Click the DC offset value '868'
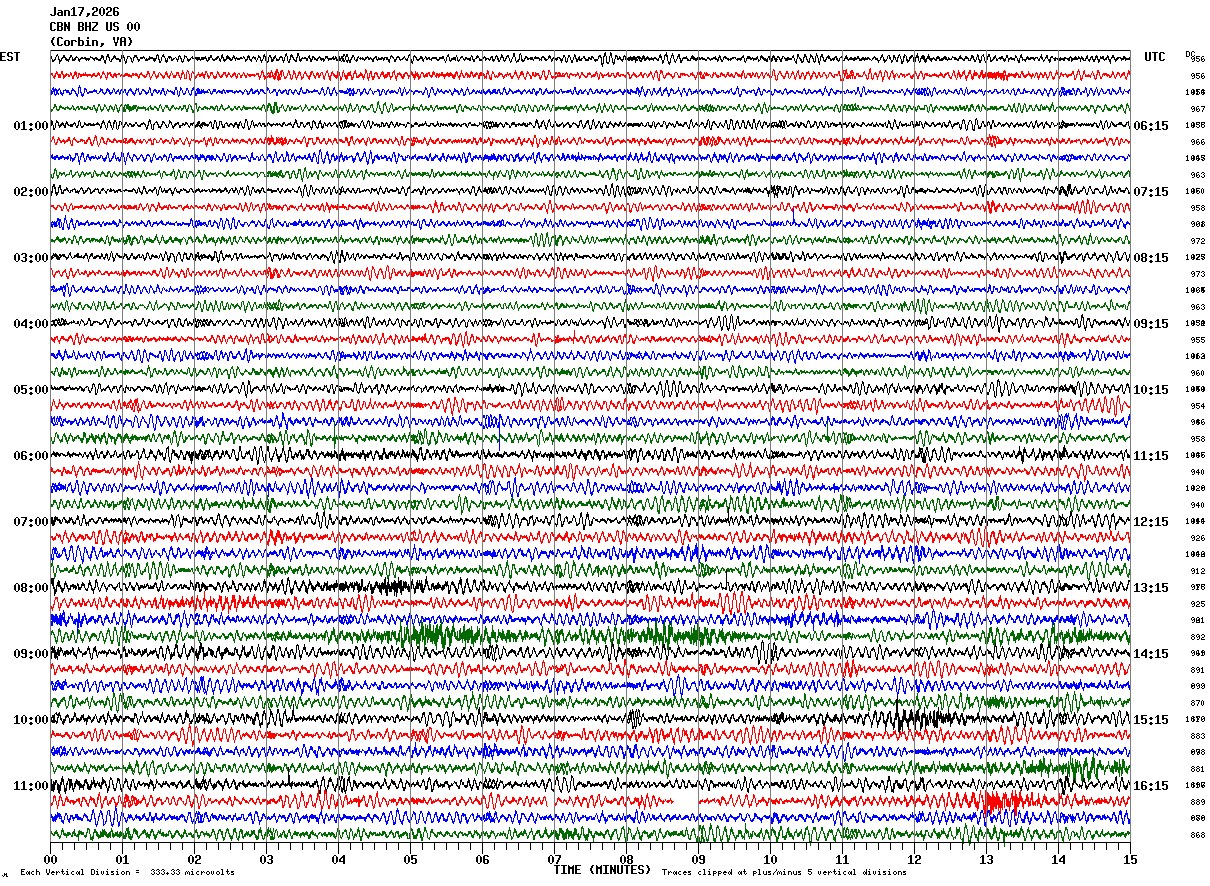This screenshot has height=886, width=1210. tap(1197, 835)
